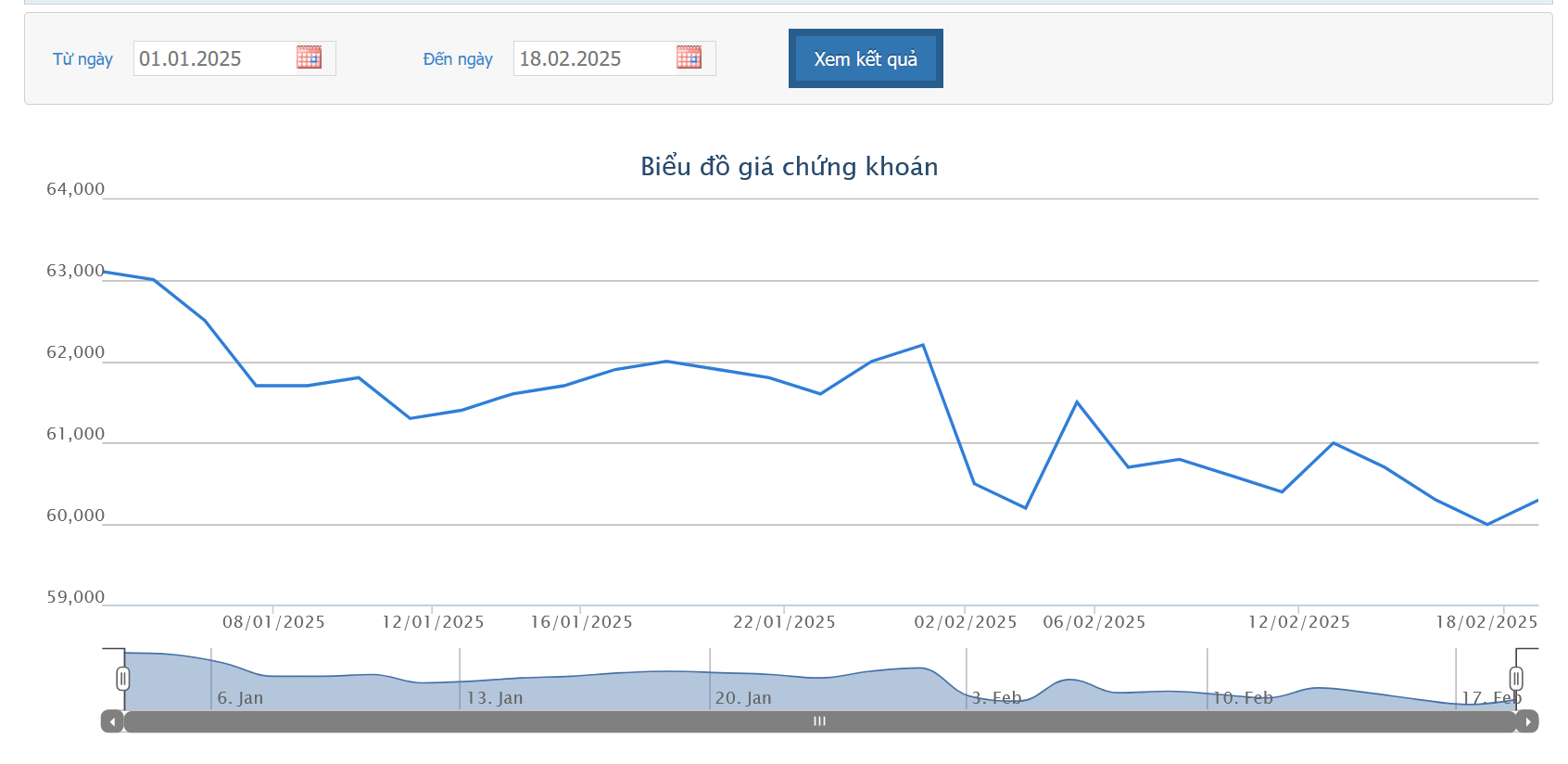The image size is (1568, 764).
Task: Open the calendar picker for Đến ngày
Action: coord(689,57)
